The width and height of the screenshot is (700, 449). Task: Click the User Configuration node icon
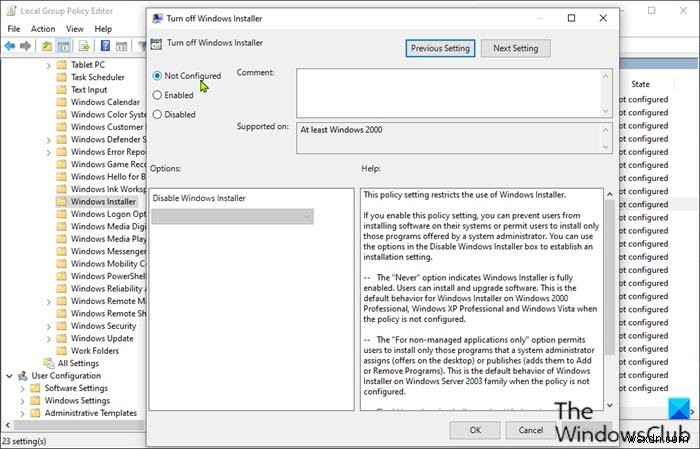click(22, 376)
